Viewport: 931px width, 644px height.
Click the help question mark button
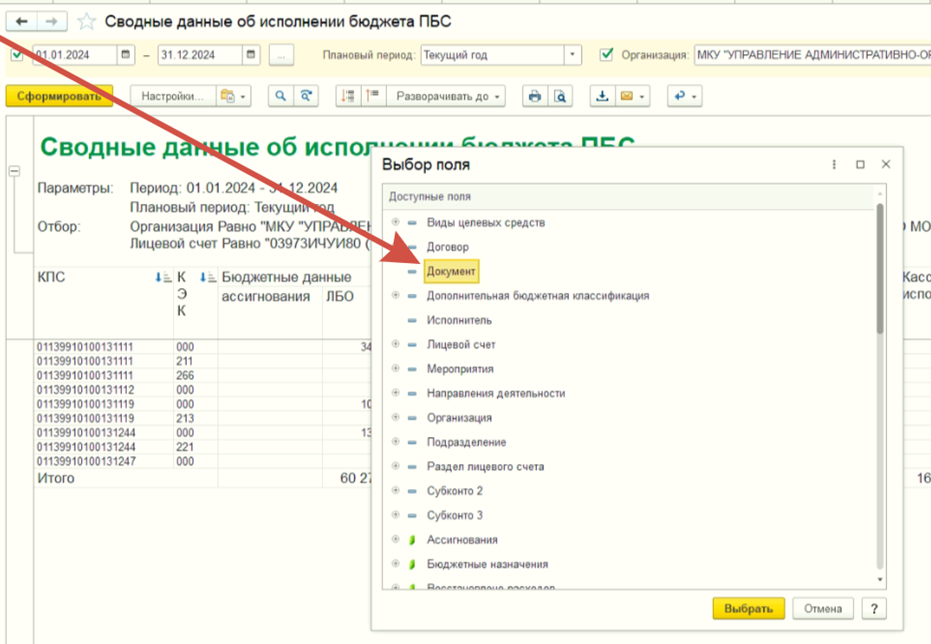click(874, 608)
